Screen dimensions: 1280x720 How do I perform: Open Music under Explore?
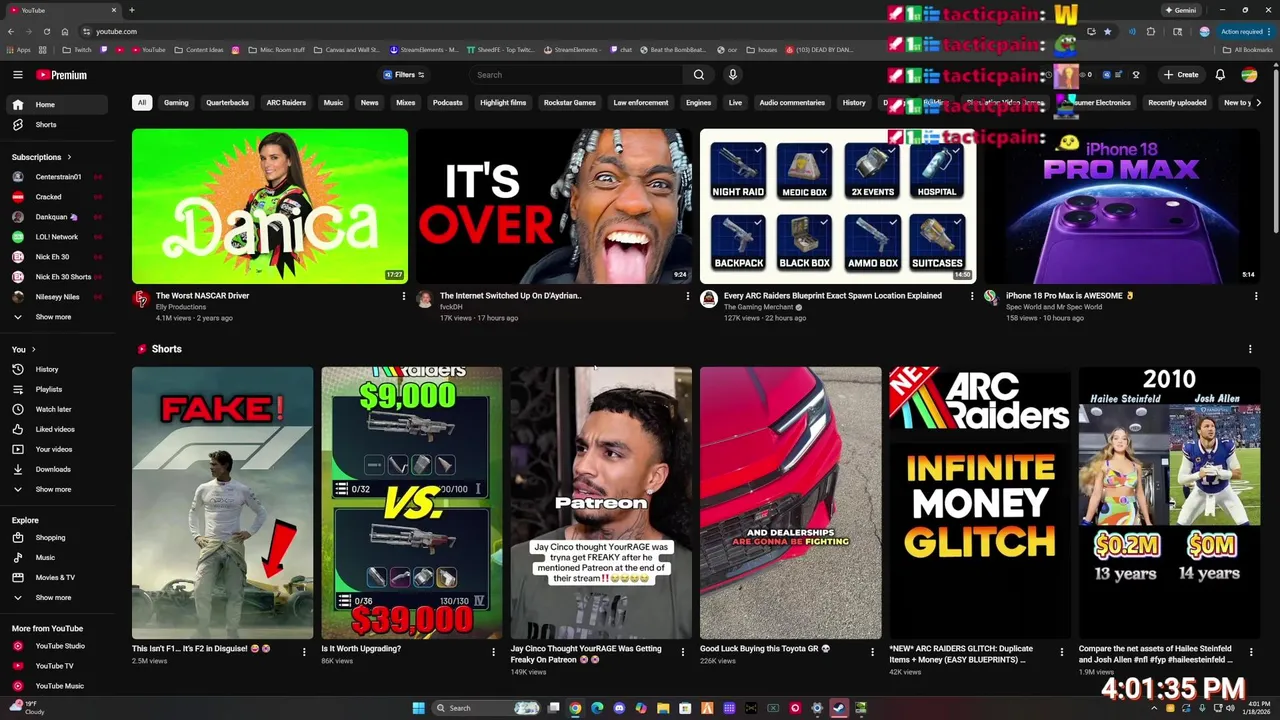(56, 557)
